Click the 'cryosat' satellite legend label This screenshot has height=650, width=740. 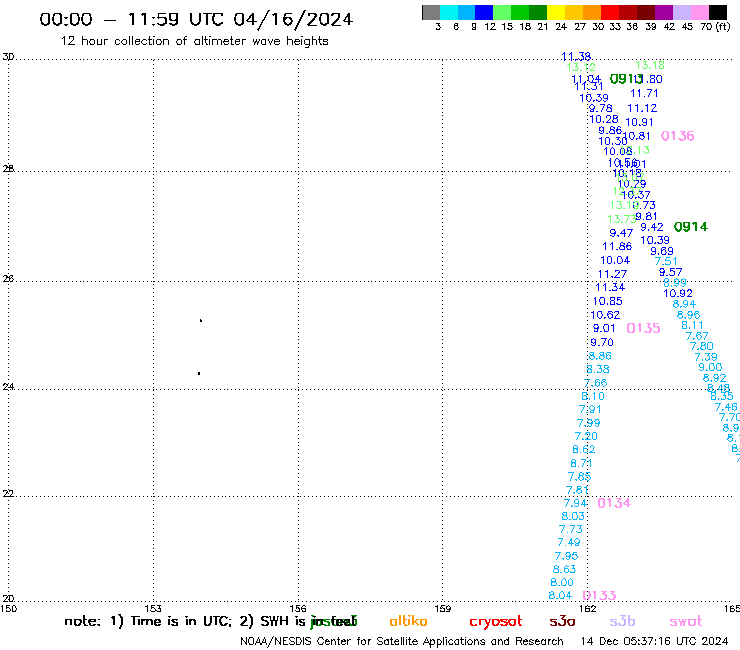[496, 622]
